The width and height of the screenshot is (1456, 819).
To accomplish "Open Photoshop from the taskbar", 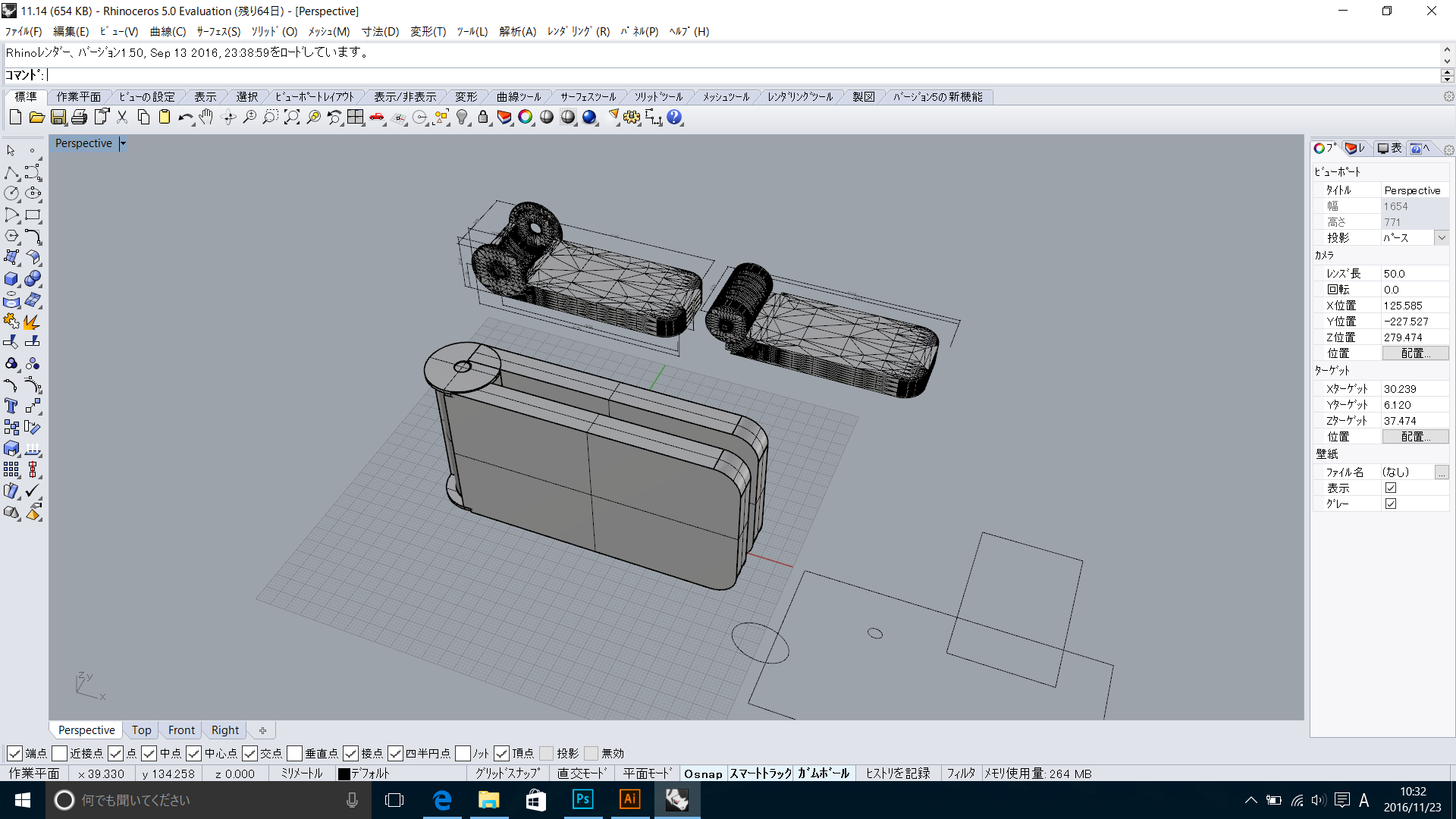I will (x=582, y=799).
